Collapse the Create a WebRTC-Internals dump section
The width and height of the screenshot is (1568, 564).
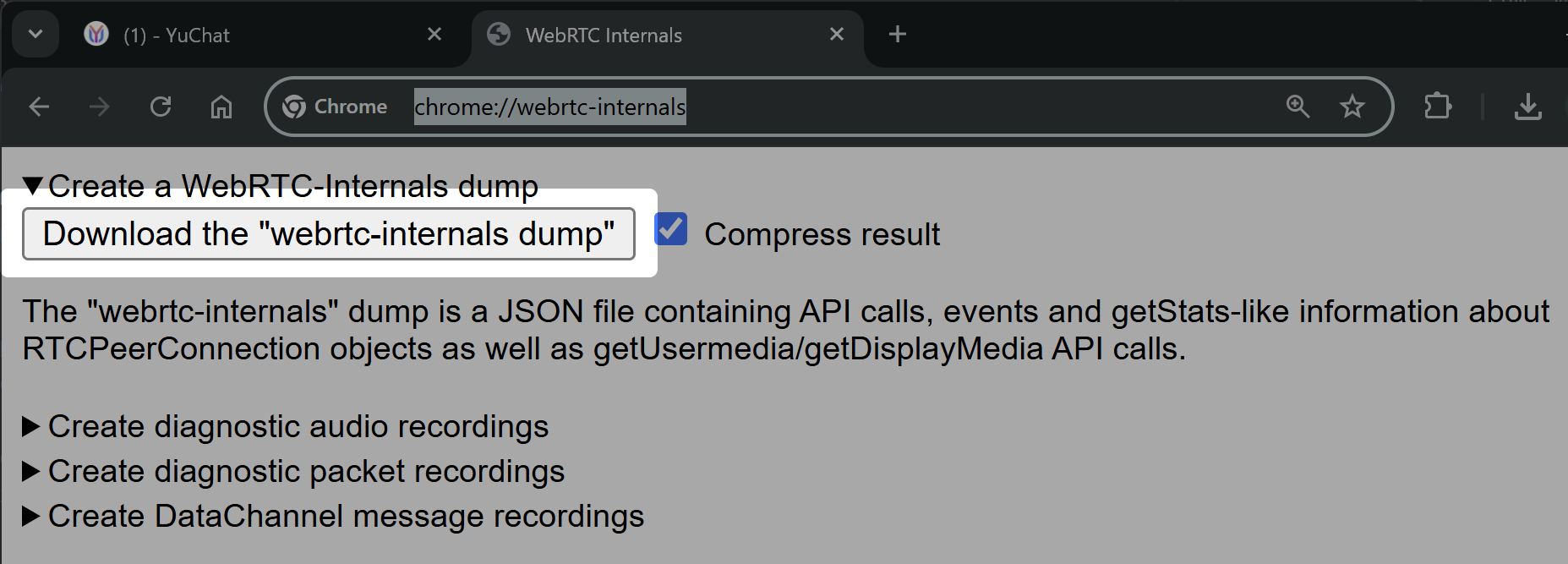[x=32, y=185]
